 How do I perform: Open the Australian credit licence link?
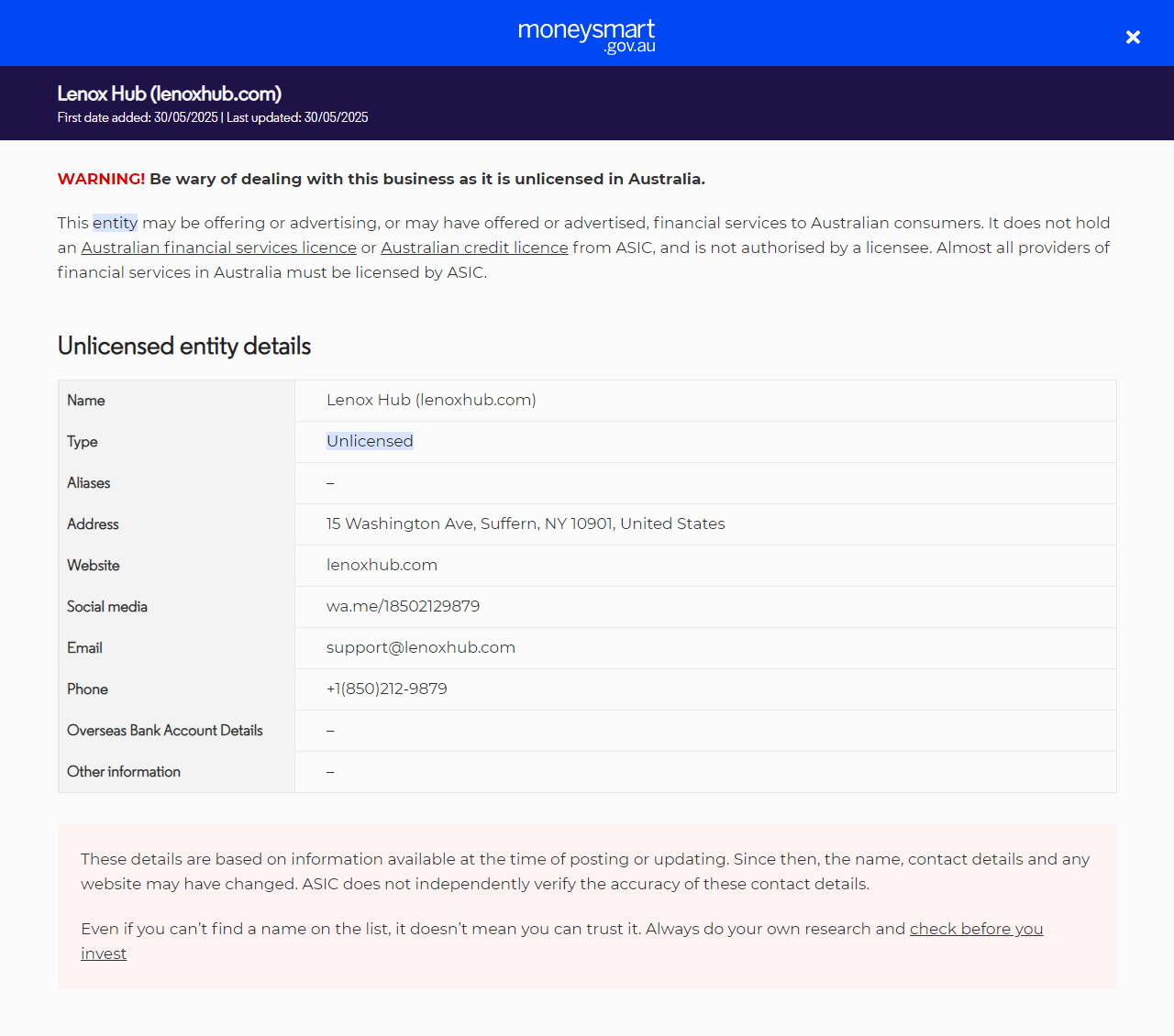click(474, 248)
